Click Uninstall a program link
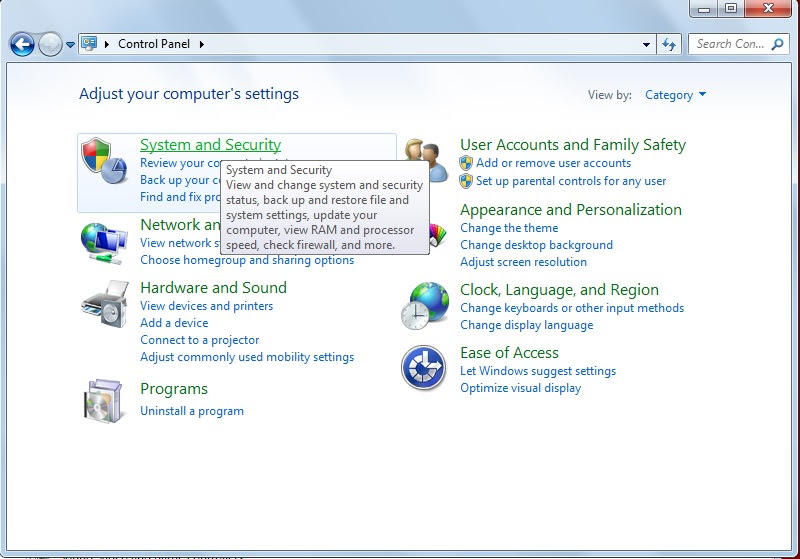 (192, 411)
